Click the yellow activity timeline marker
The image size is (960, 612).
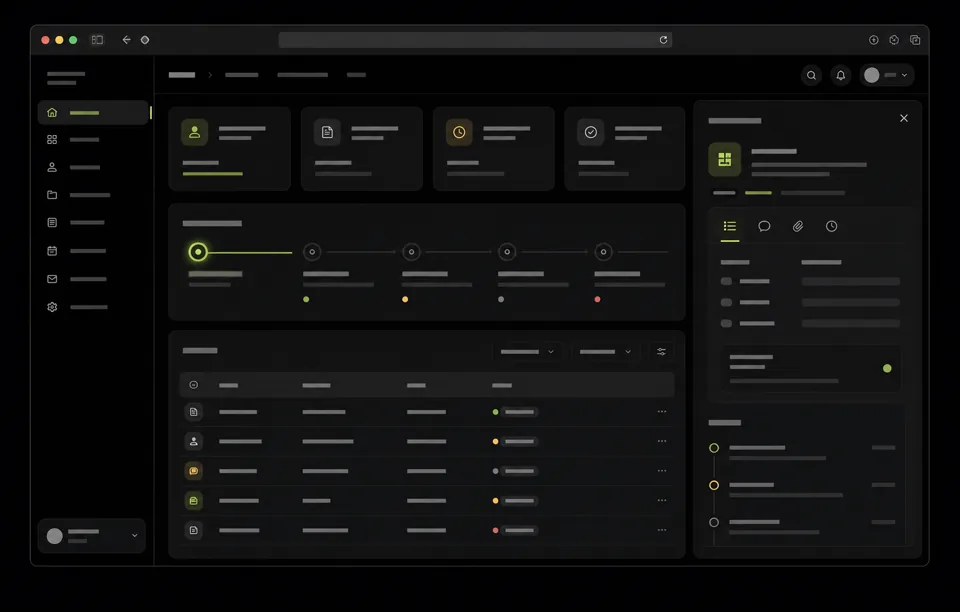[x=714, y=485]
